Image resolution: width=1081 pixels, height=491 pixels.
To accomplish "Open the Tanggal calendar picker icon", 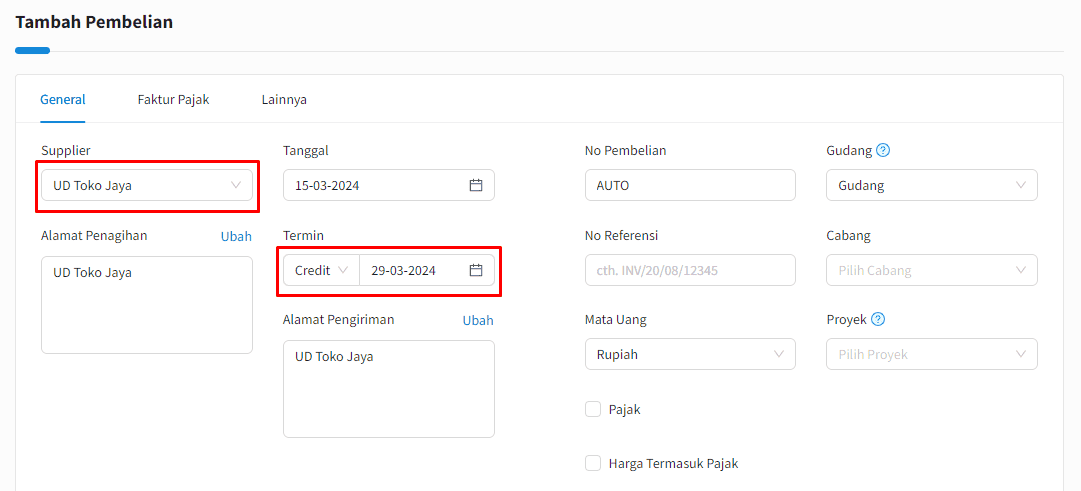I will [x=476, y=186].
